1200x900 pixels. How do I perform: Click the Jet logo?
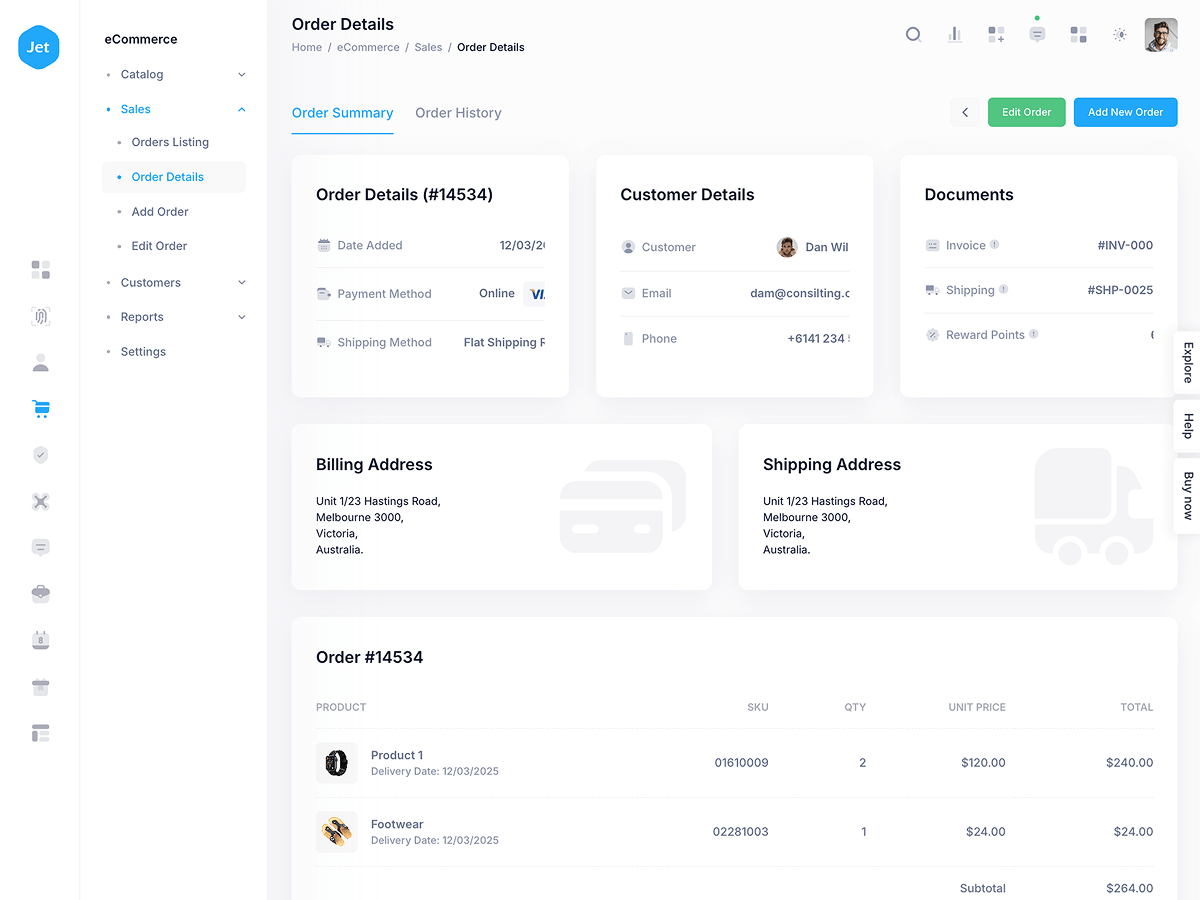pyautogui.click(x=39, y=47)
